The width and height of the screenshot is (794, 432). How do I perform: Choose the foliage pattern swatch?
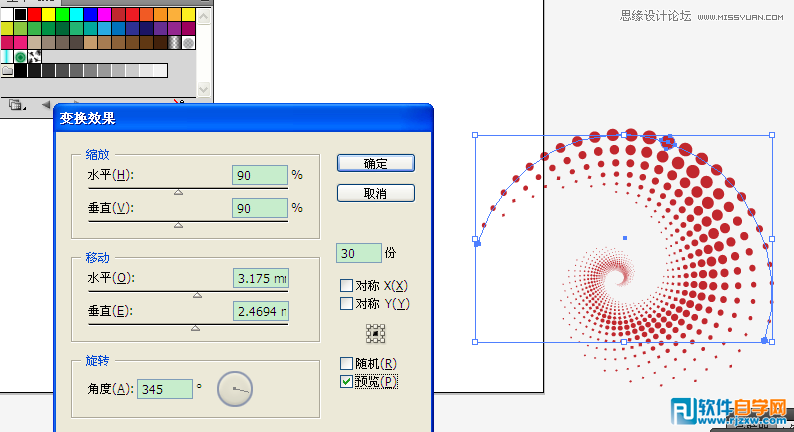(x=34, y=57)
